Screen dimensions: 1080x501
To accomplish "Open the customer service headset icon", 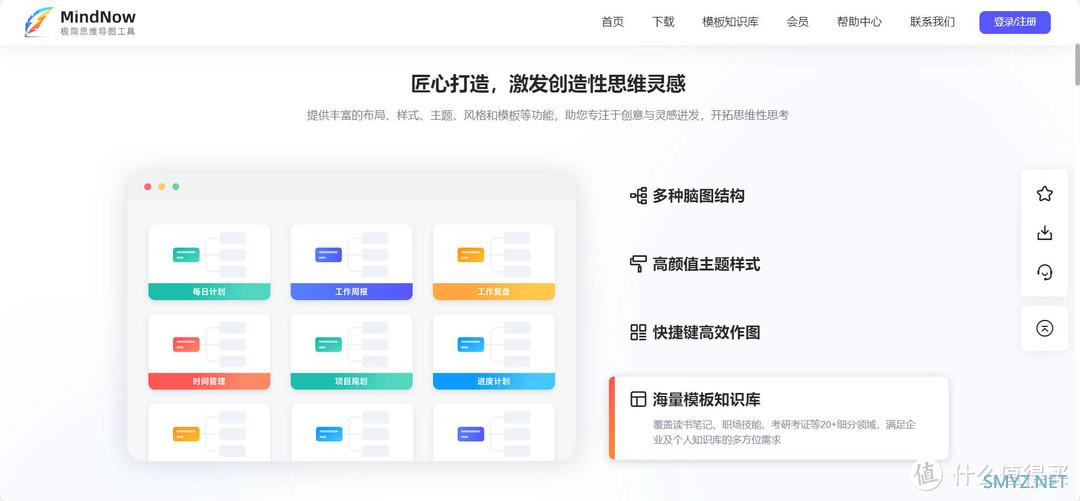I will point(1044,272).
